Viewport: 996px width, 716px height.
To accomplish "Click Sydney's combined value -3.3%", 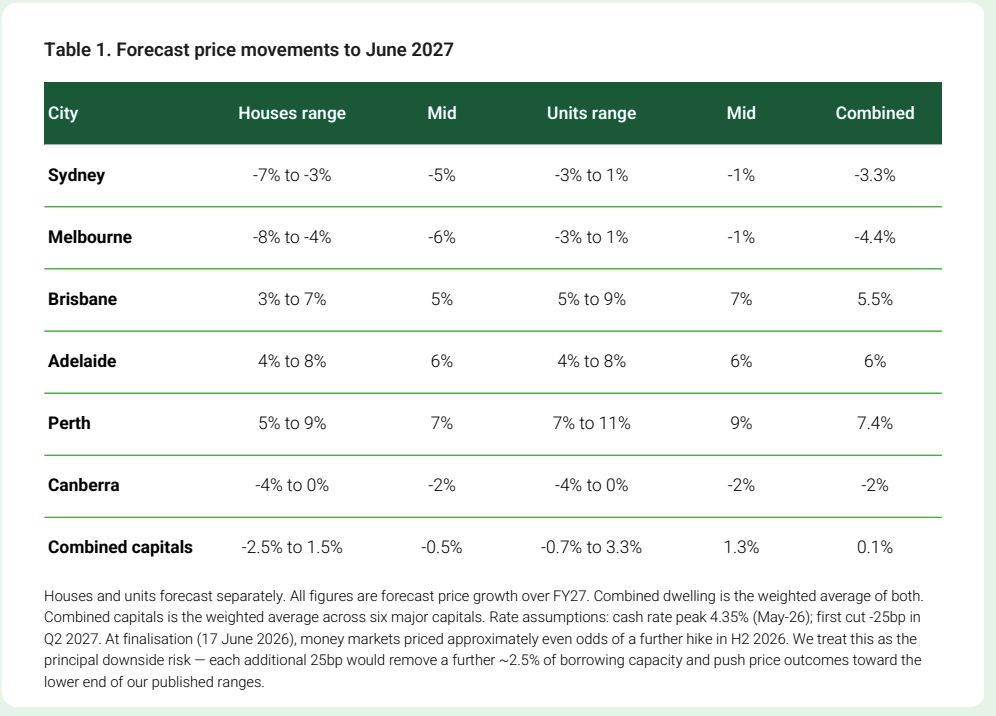I will pyautogui.click(x=875, y=175).
